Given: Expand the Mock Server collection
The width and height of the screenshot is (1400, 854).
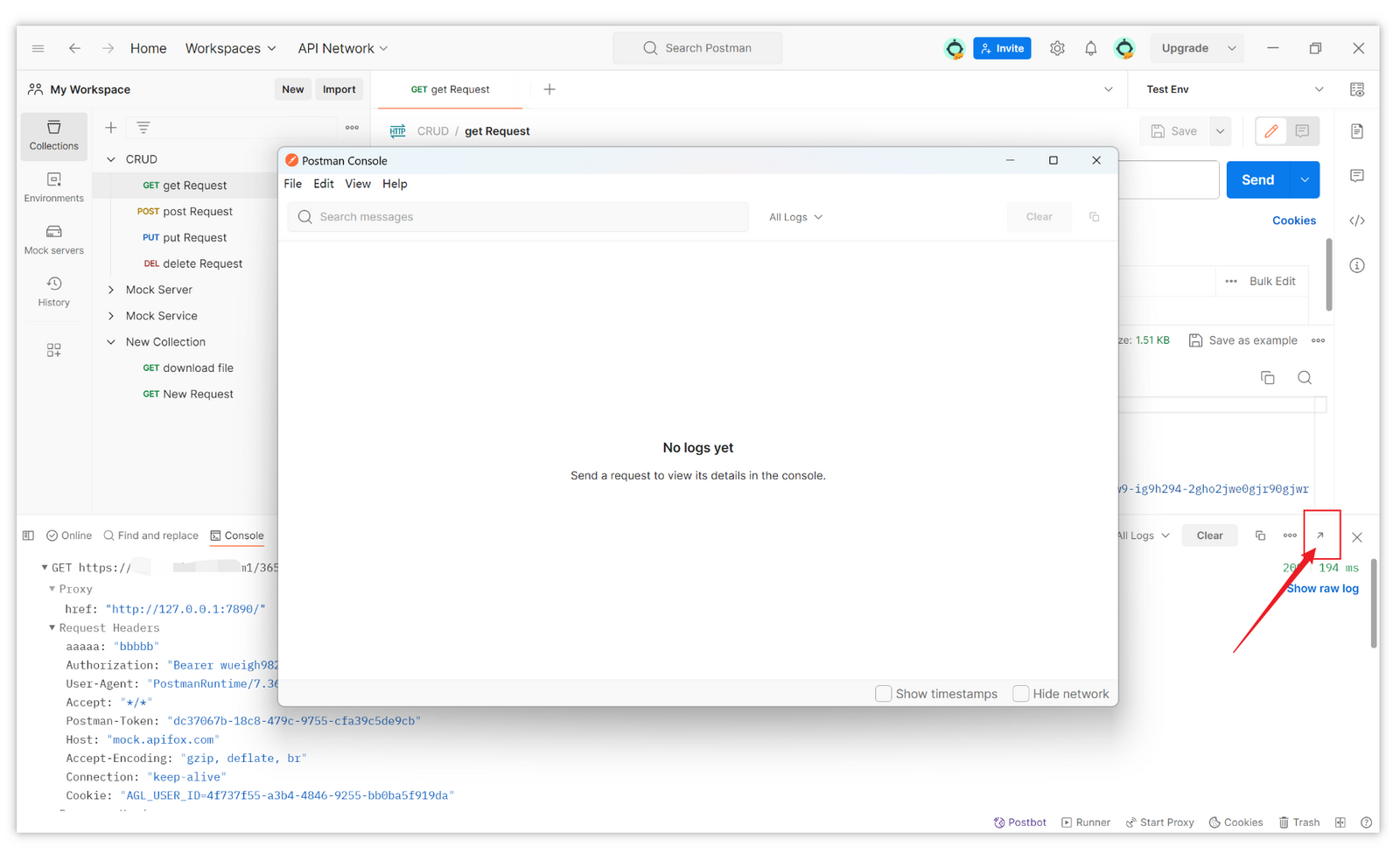Looking at the screenshot, I should point(111,290).
